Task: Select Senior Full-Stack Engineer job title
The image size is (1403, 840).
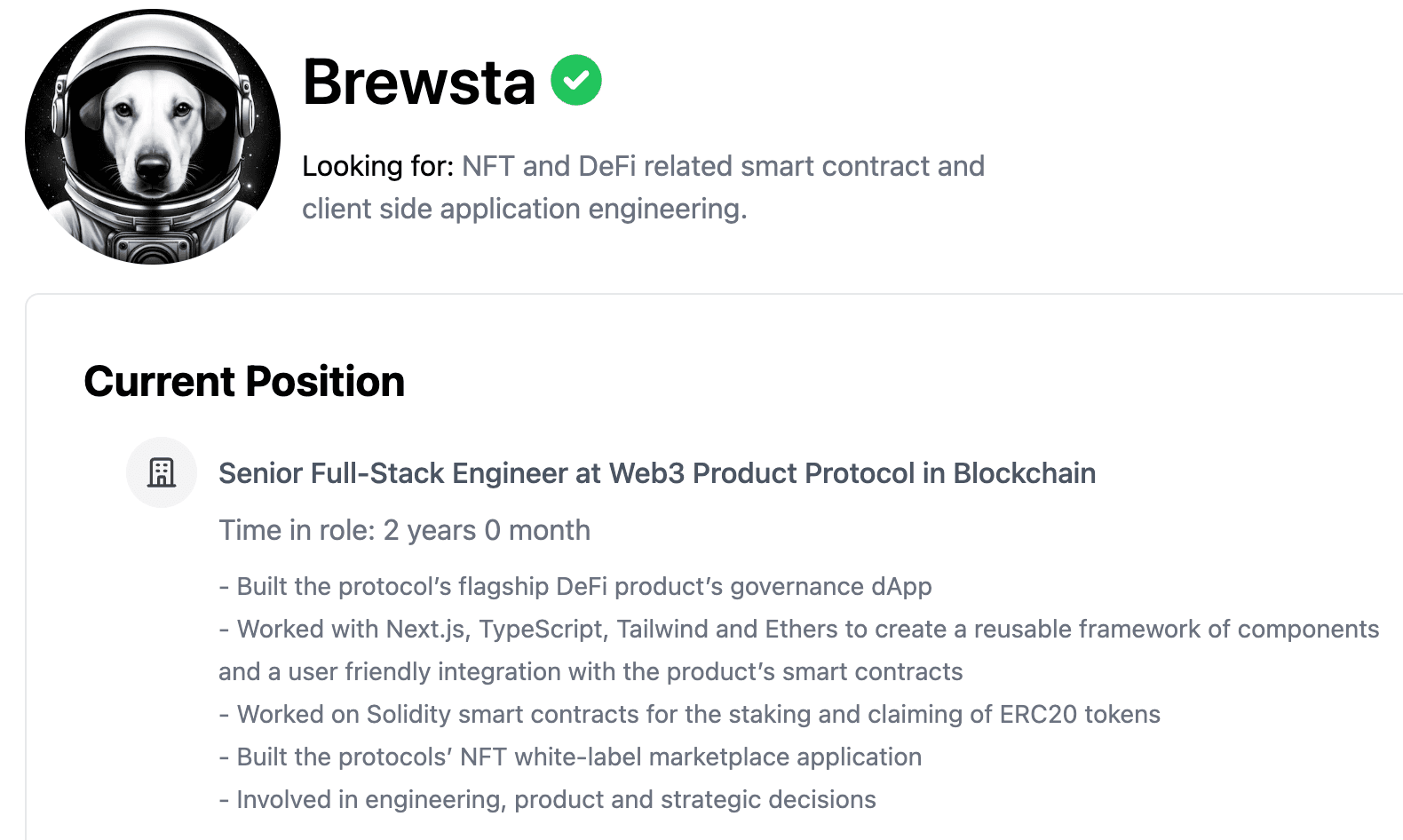Action: (x=395, y=473)
